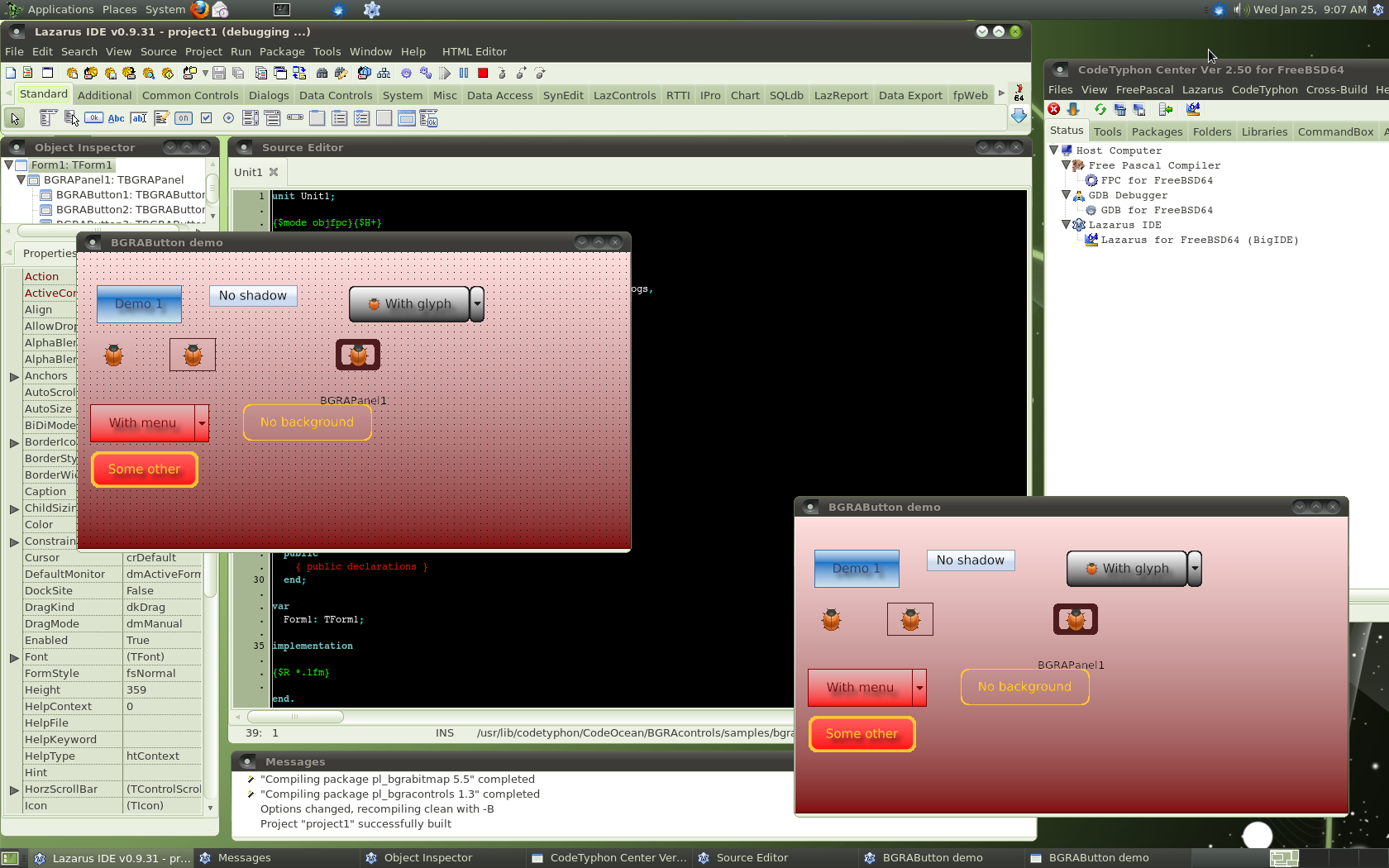The height and width of the screenshot is (868, 1389).
Task: Select the TRadioButton component palette icon
Action: (x=228, y=118)
